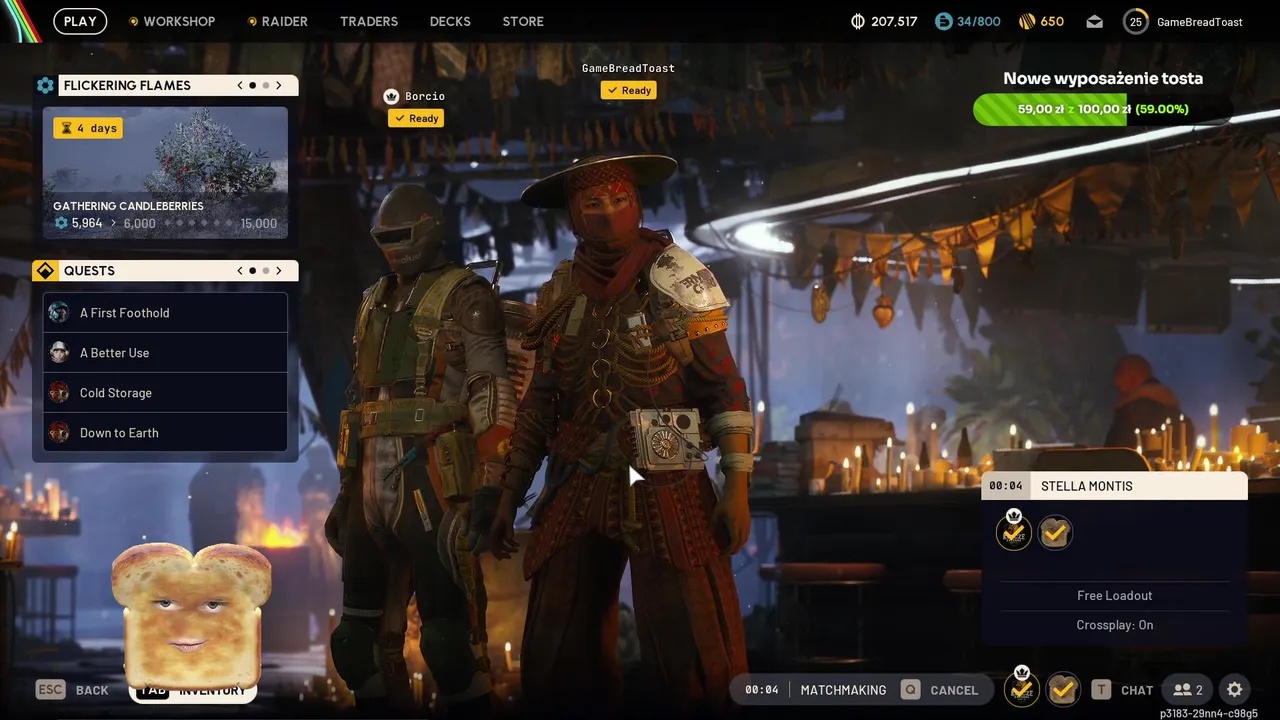
Task: Click the blue stash icon beside 34/800
Action: [x=943, y=21]
